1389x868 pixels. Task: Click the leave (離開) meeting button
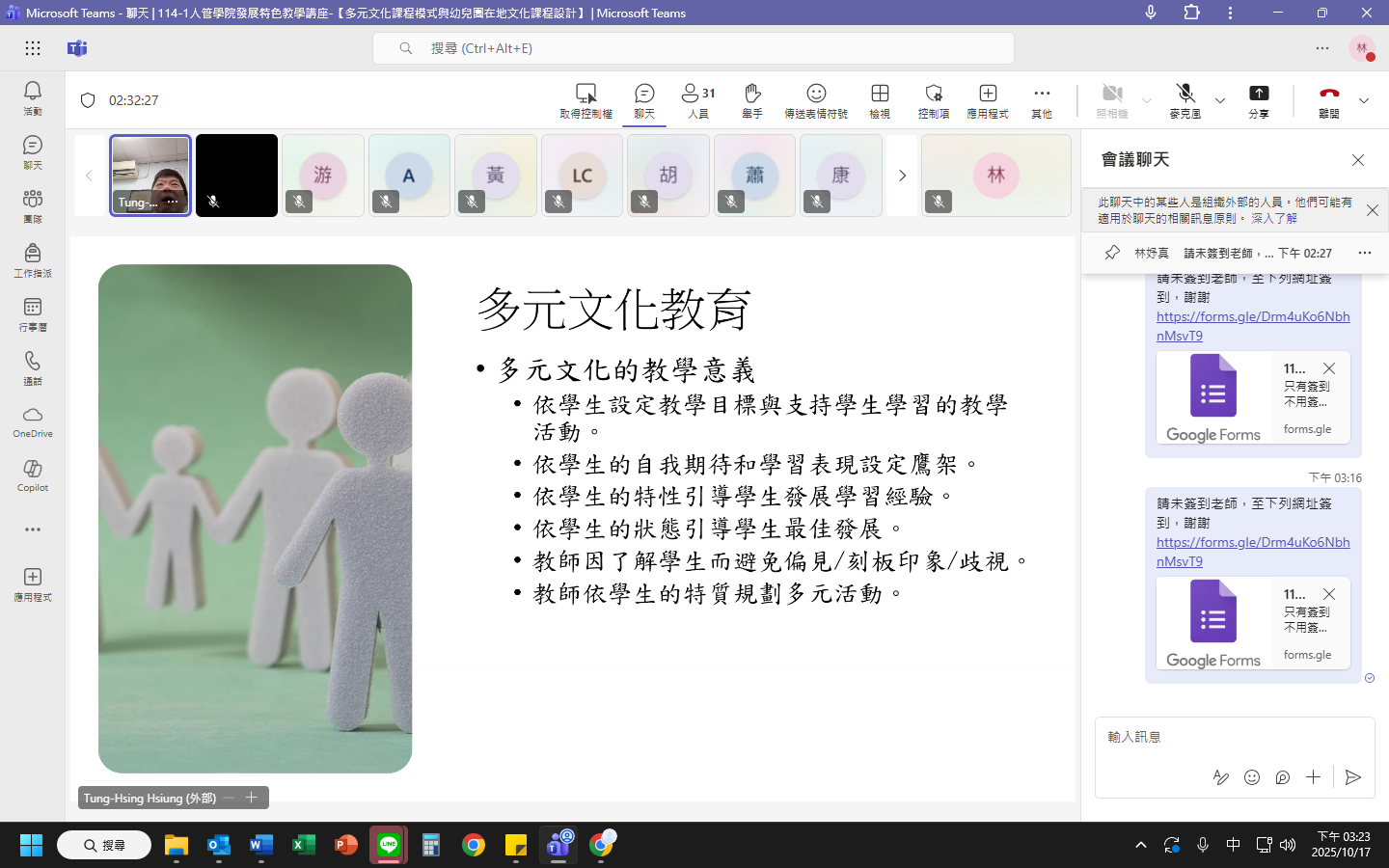[1329, 95]
